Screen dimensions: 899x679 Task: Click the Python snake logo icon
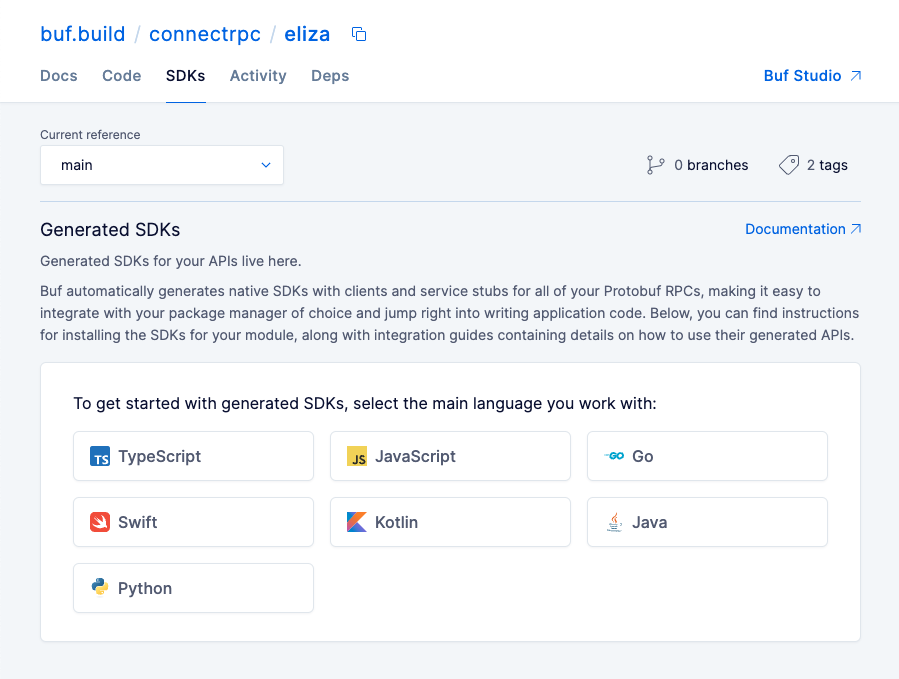click(x=100, y=587)
